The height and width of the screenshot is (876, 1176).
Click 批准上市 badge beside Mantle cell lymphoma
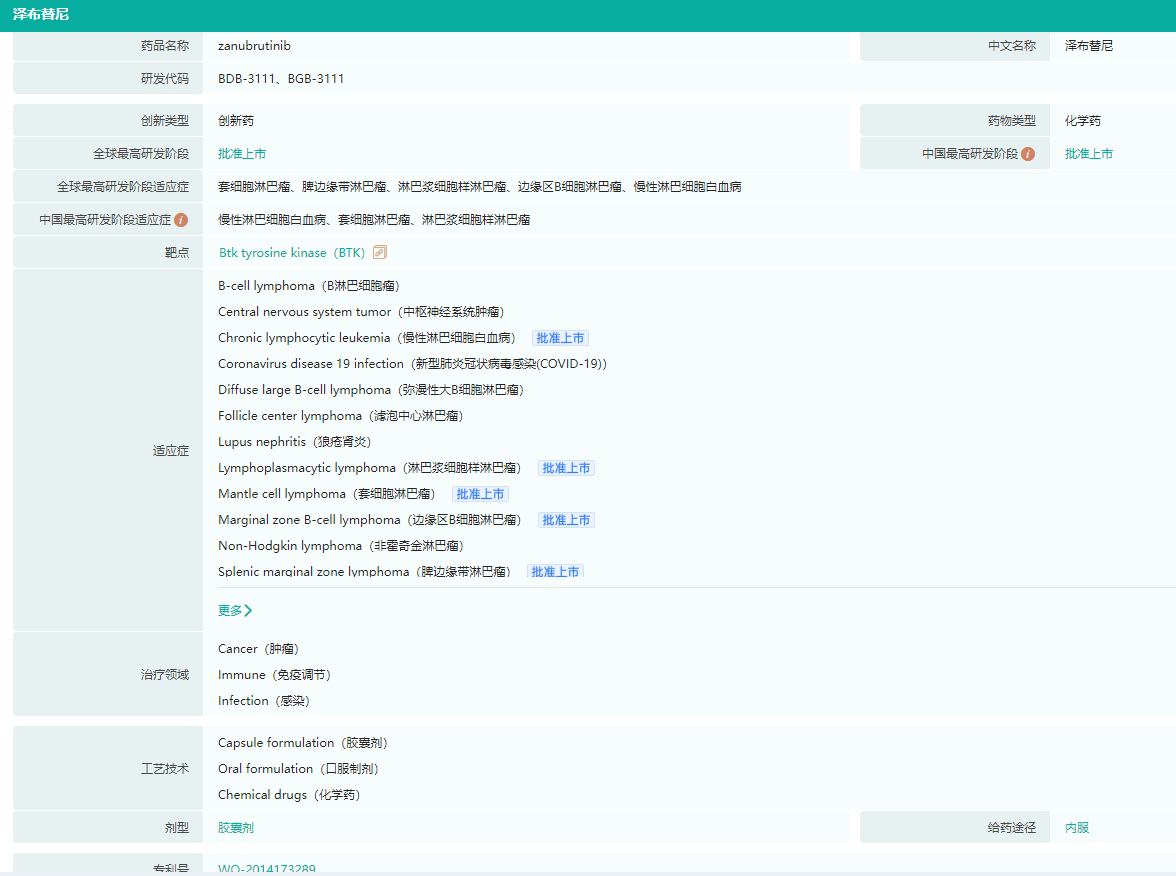click(480, 494)
